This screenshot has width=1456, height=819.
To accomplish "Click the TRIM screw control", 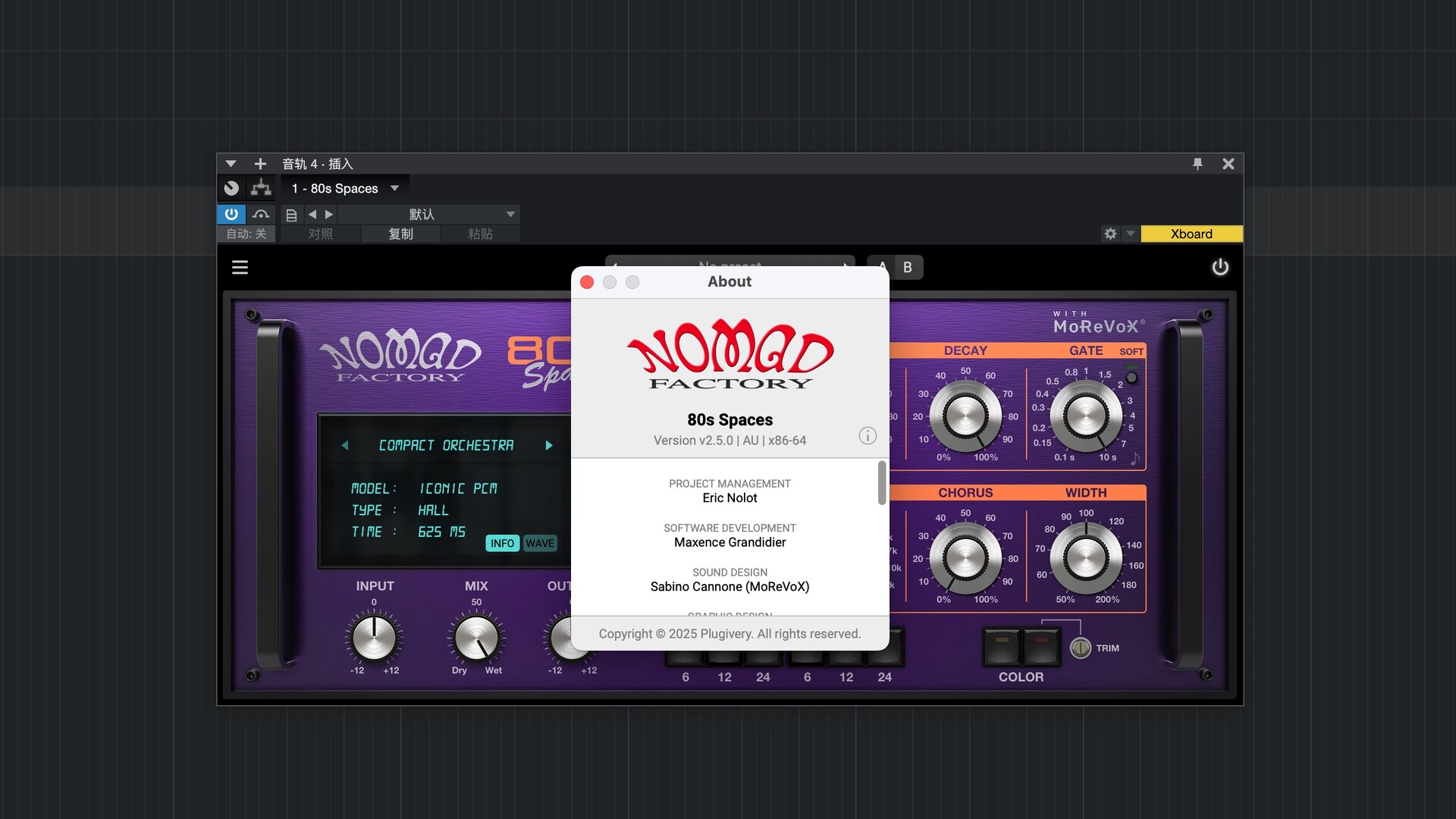I will (x=1081, y=648).
